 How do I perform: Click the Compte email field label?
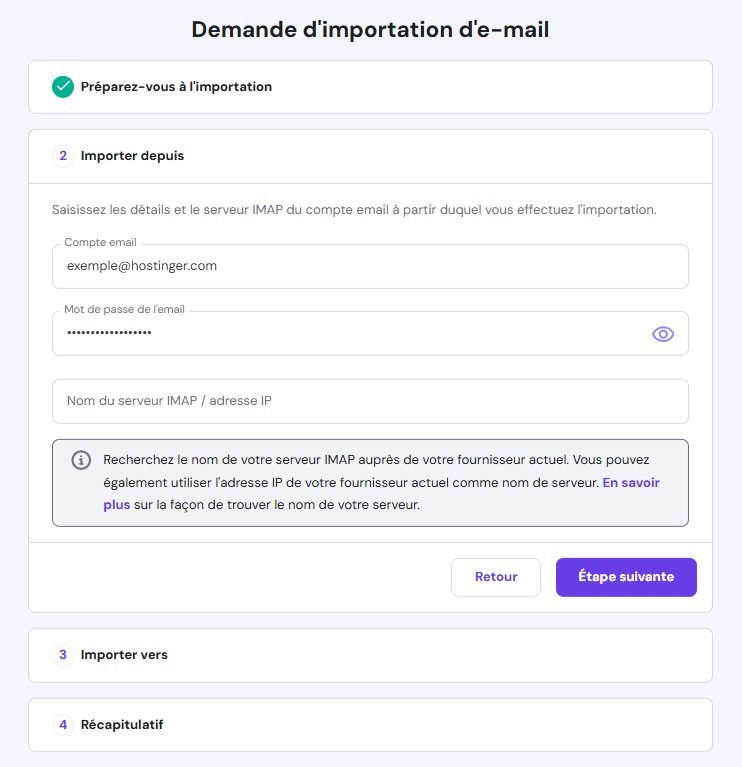pyautogui.click(x=100, y=243)
